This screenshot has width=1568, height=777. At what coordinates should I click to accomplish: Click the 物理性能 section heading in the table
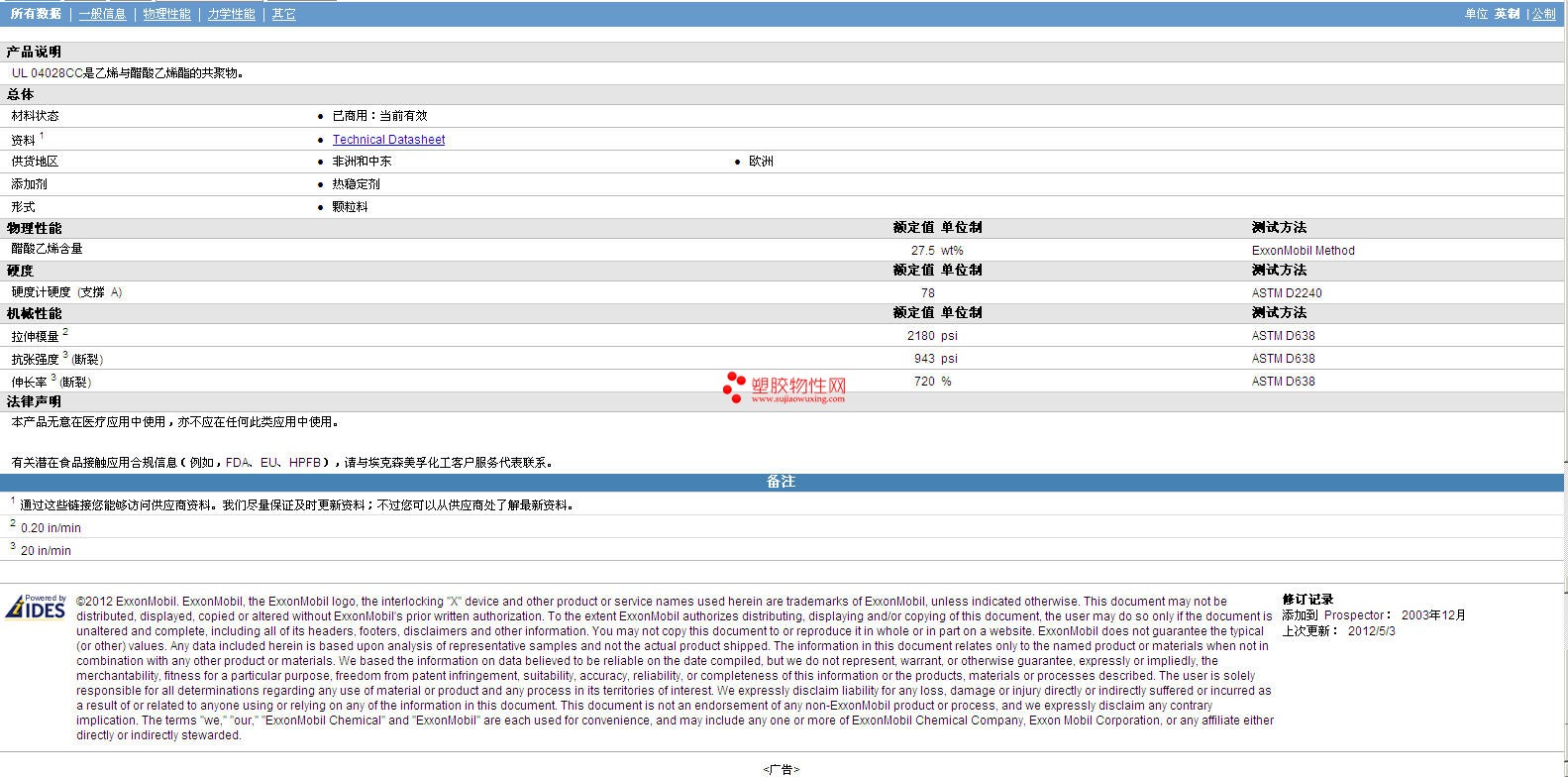point(34,228)
